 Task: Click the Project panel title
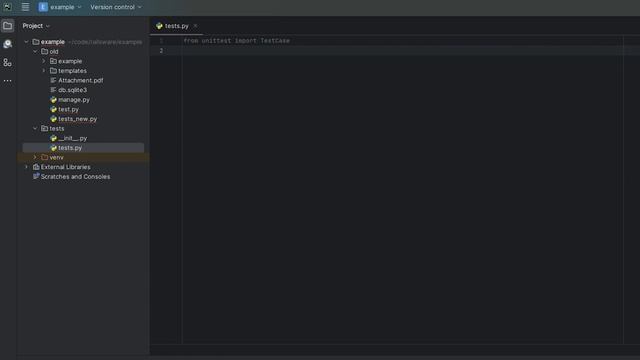click(33, 26)
